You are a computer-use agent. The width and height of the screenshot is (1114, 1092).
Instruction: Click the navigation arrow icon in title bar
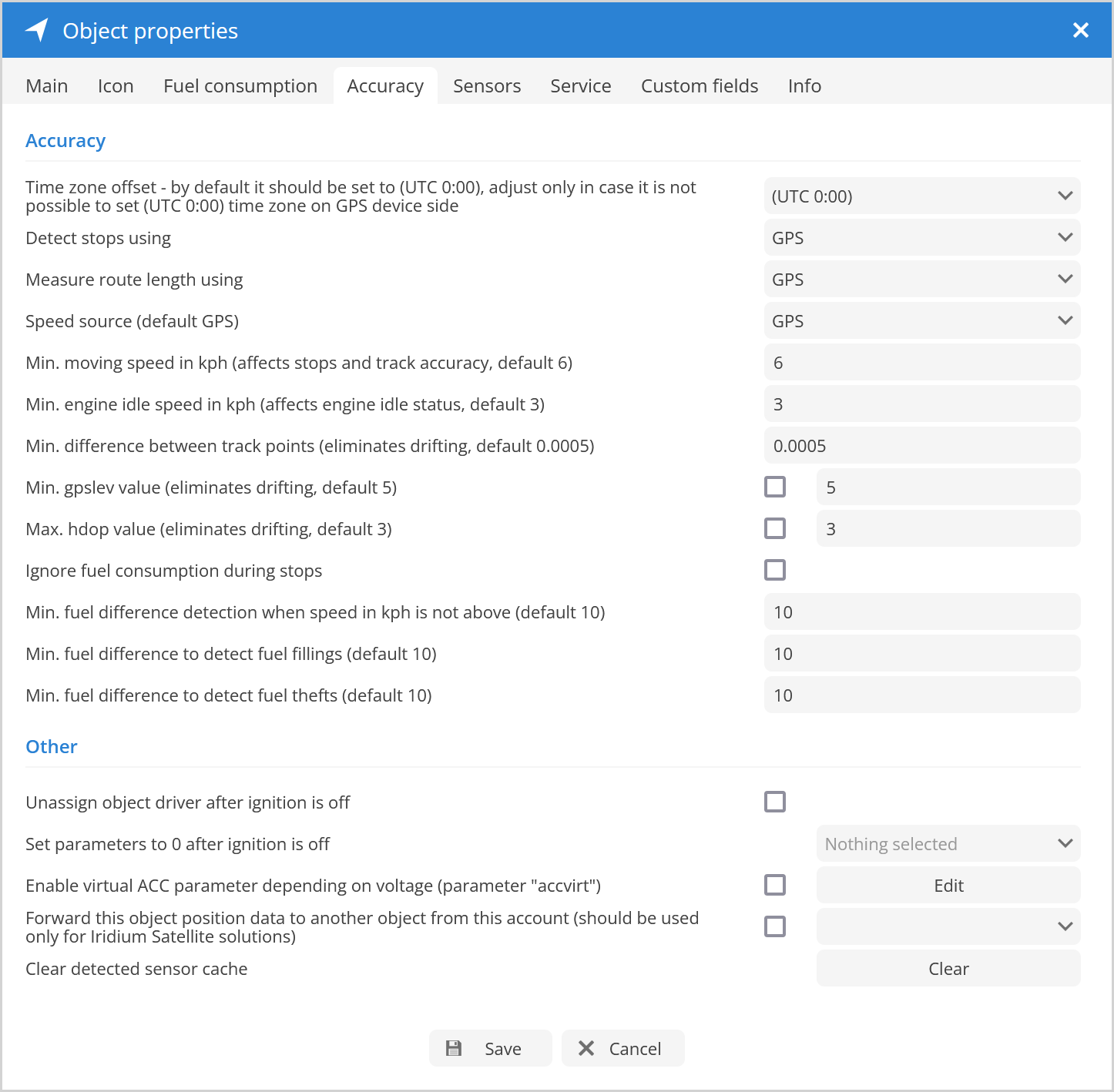pyautogui.click(x=37, y=30)
